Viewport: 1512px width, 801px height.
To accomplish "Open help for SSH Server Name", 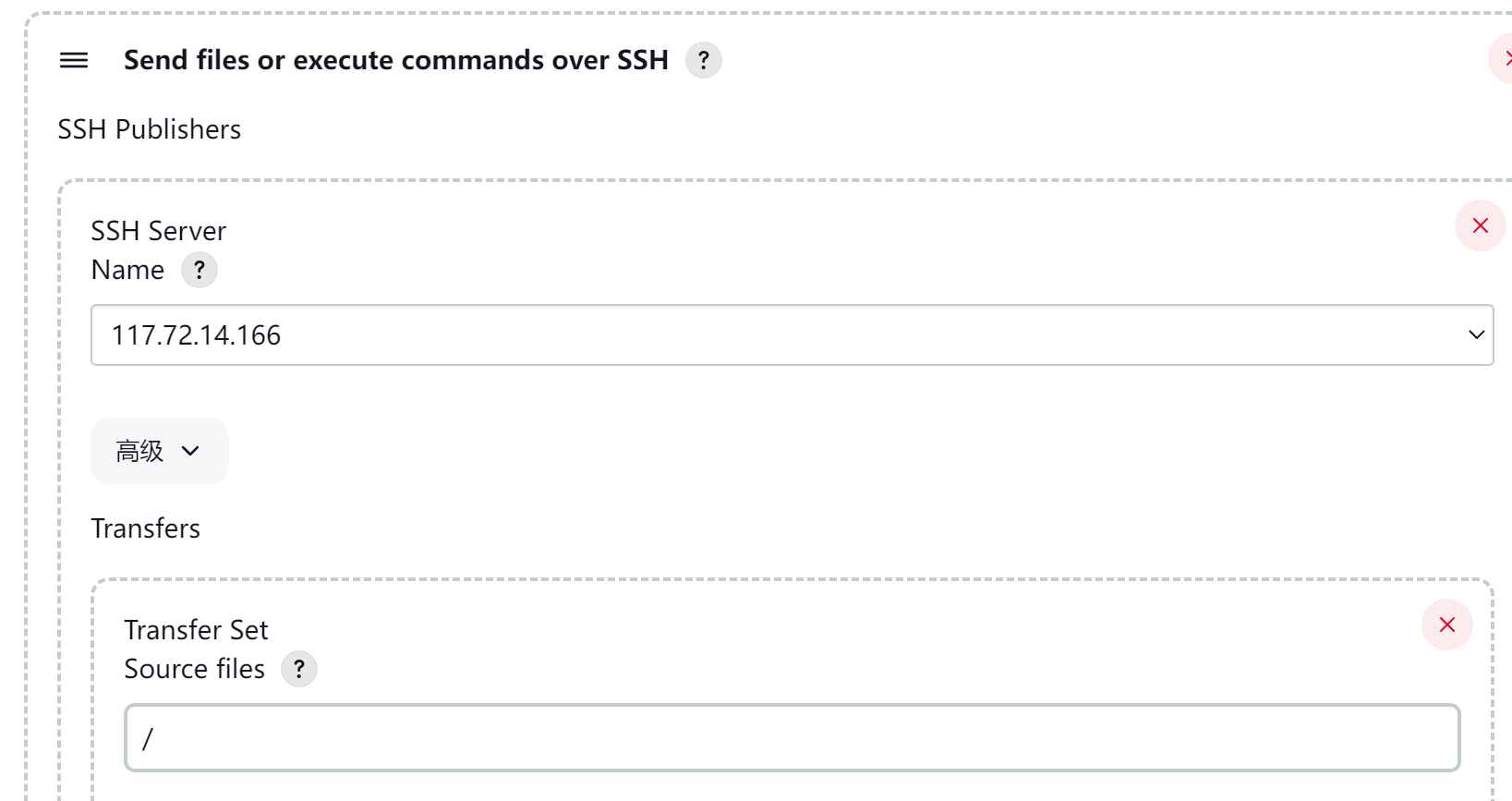I will [199, 270].
